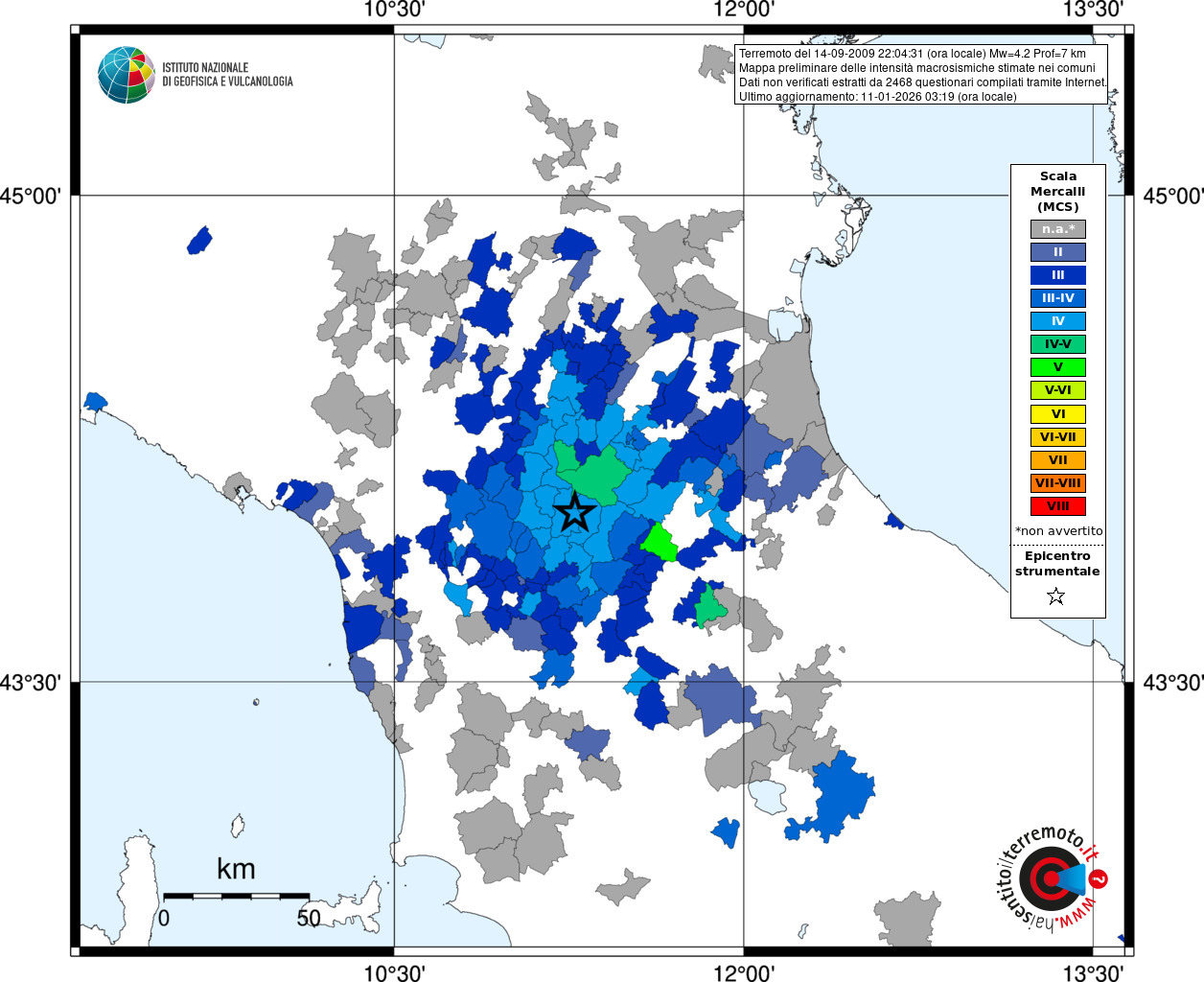Screen dimensions: 1204x982
Task: Click the haisentitoilterremoto.it circular logo
Action: tap(1052, 878)
